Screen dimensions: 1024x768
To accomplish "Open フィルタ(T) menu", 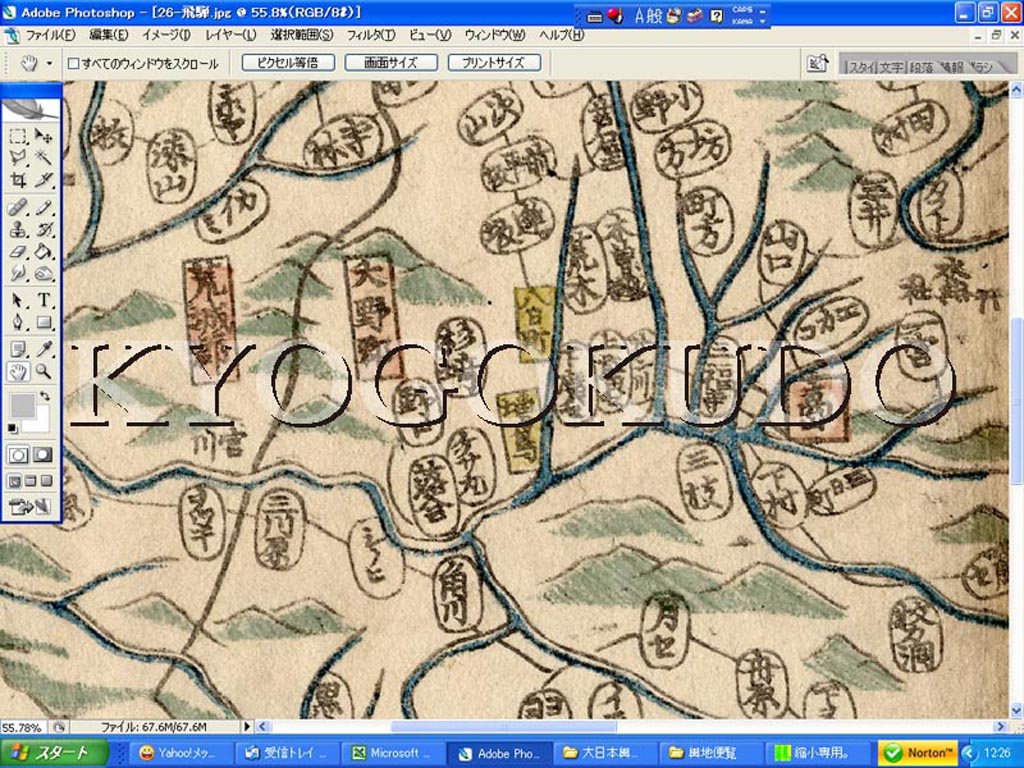I will [x=371, y=35].
